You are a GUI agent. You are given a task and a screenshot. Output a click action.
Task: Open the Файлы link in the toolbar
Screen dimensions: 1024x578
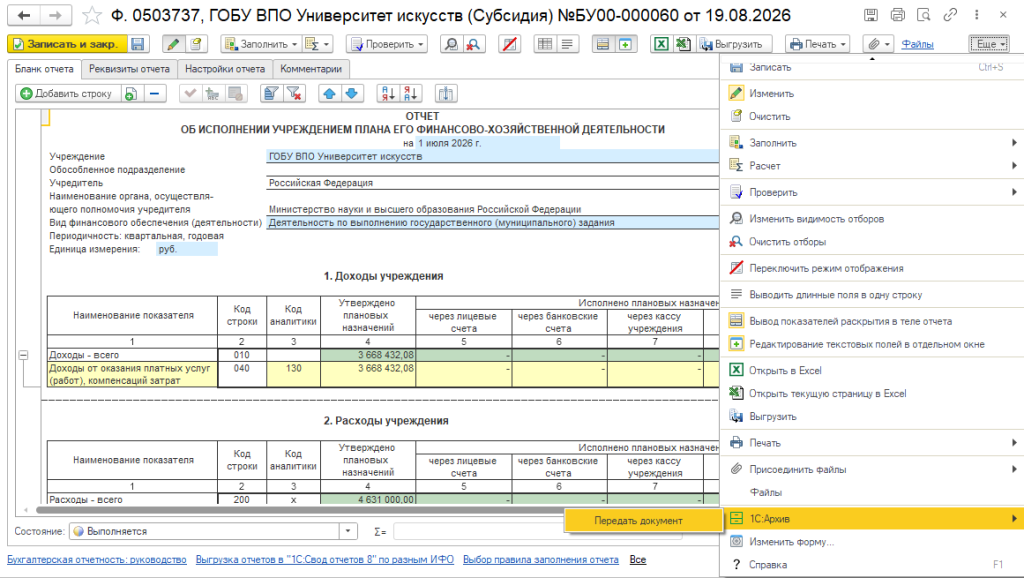(917, 44)
